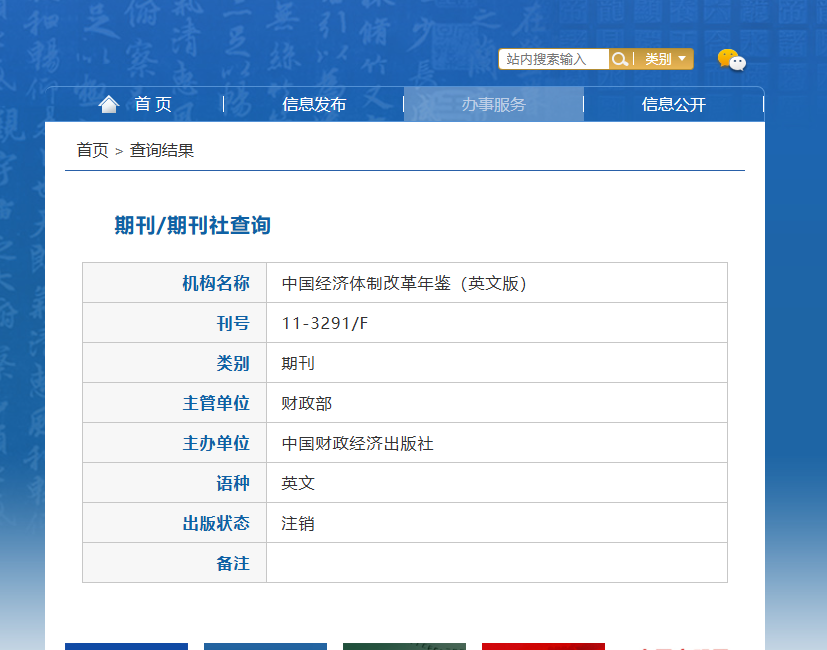Image resolution: width=827 pixels, height=650 pixels.
Task: Open the first blue banner thumbnail at bottom
Action: (127, 646)
